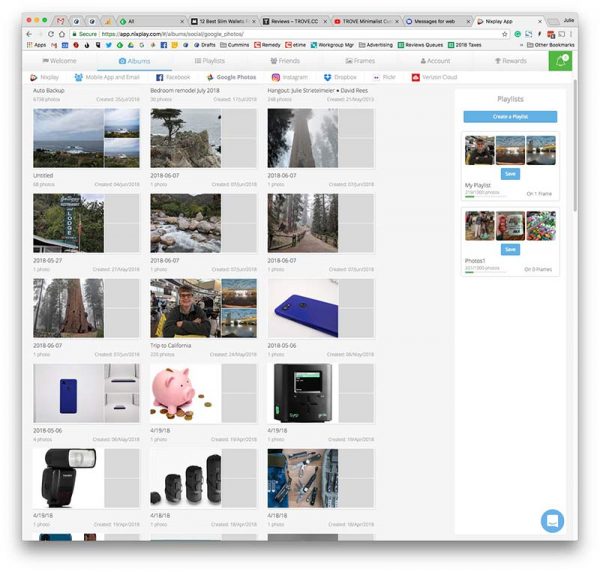Switch to the Welcome tab
600x572 pixels.
click(59, 61)
